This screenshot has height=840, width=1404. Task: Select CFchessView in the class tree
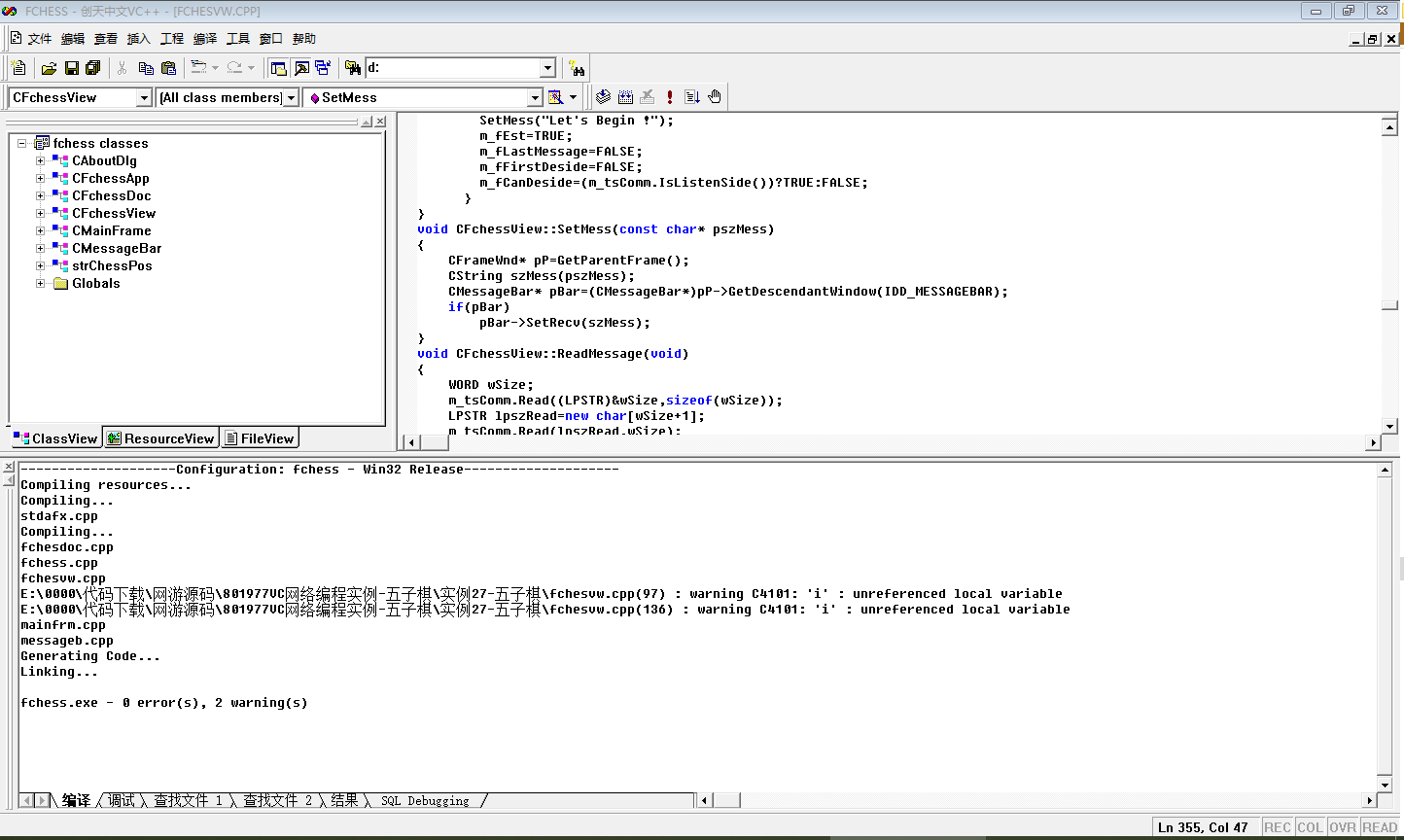tap(114, 213)
